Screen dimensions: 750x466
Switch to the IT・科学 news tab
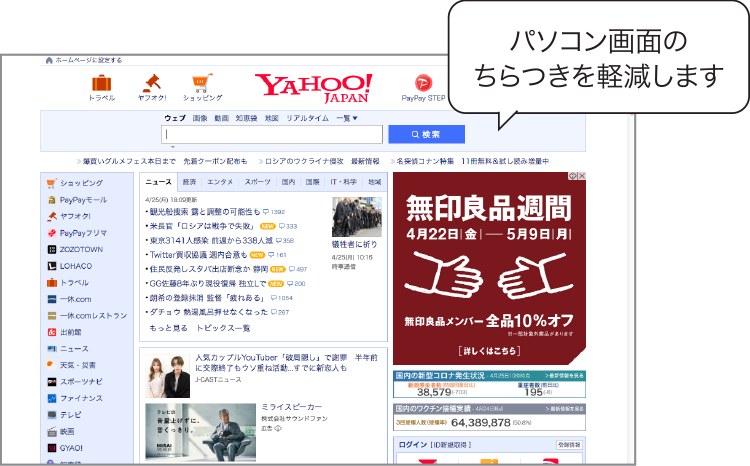343,182
